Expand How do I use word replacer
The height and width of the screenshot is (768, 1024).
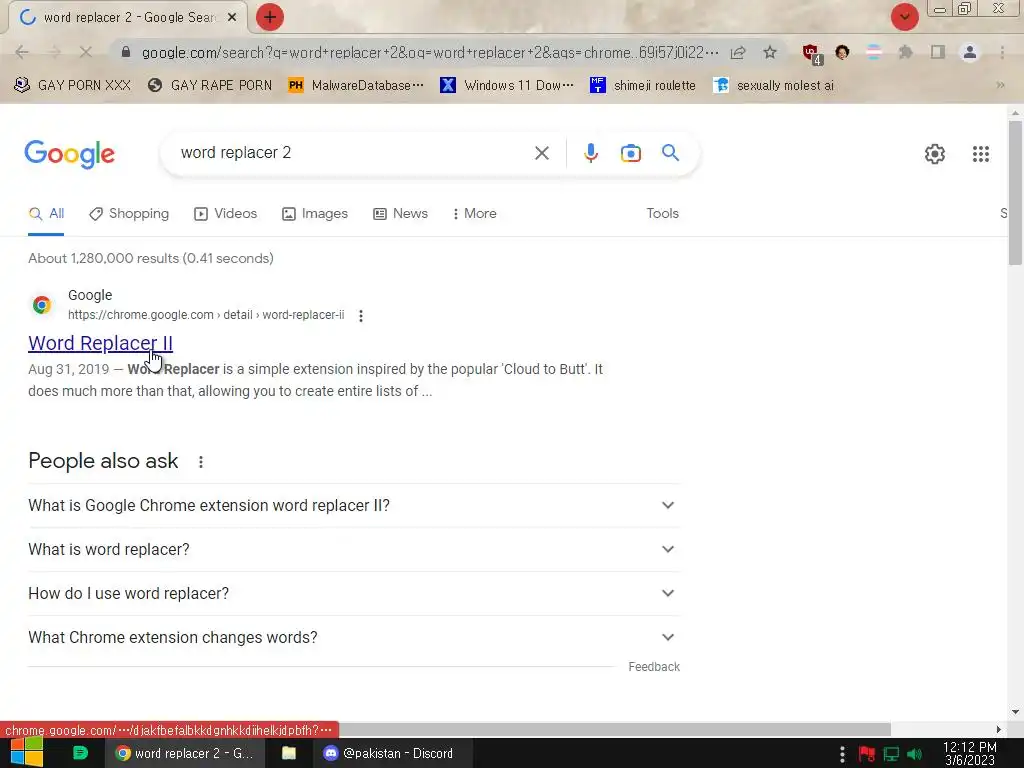coord(354,593)
